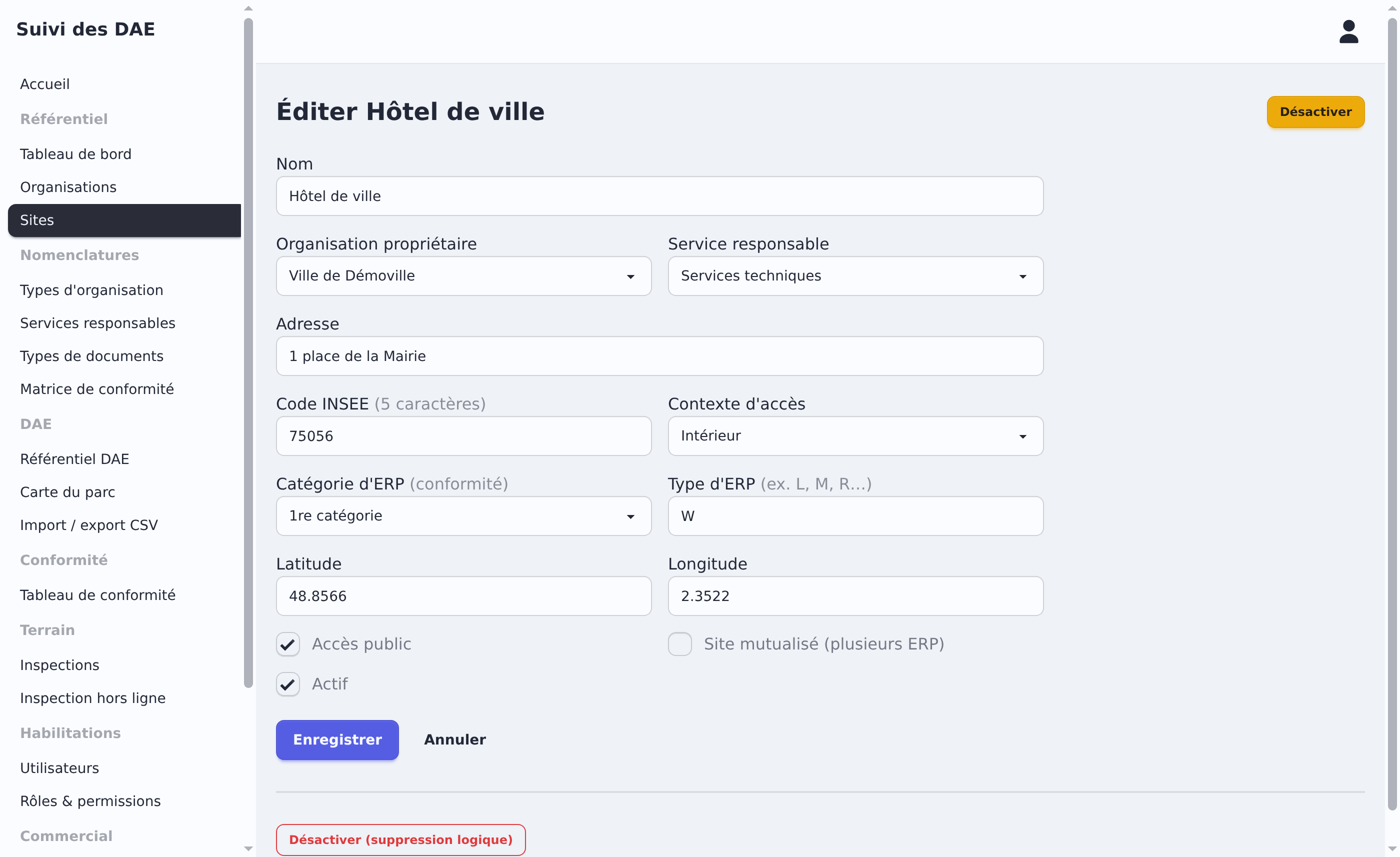Open Organisations in the sidebar
The width and height of the screenshot is (1400, 857).
[124, 187]
